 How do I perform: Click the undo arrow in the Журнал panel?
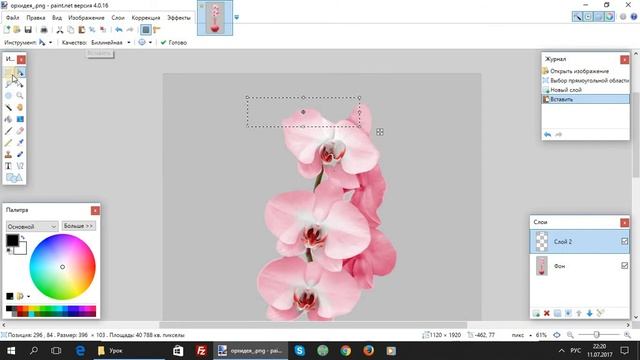547,134
